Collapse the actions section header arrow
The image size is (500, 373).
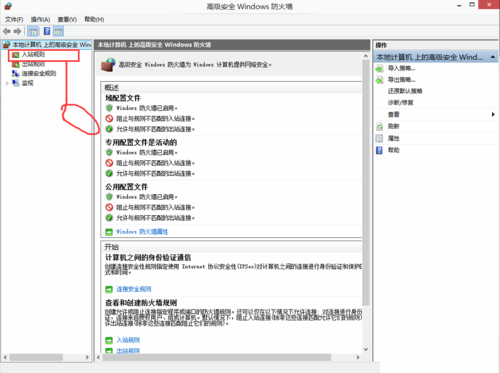point(493,57)
